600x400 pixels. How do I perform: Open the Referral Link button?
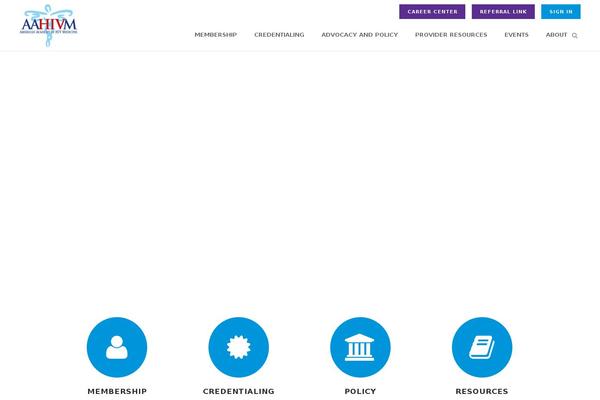pyautogui.click(x=503, y=12)
